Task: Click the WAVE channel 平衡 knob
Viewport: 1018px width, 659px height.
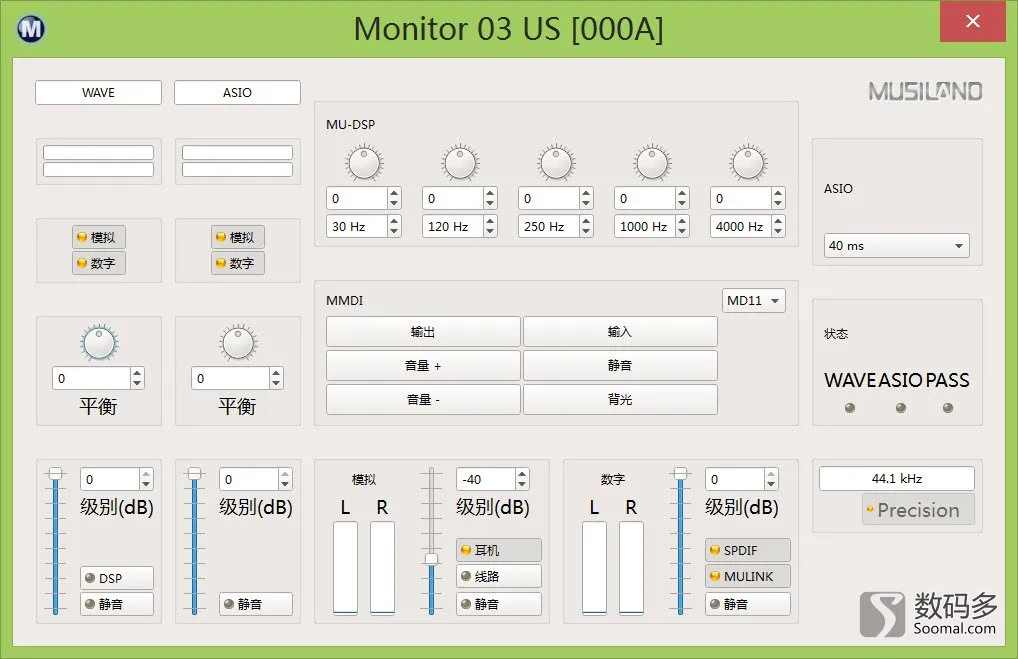Action: 99,343
